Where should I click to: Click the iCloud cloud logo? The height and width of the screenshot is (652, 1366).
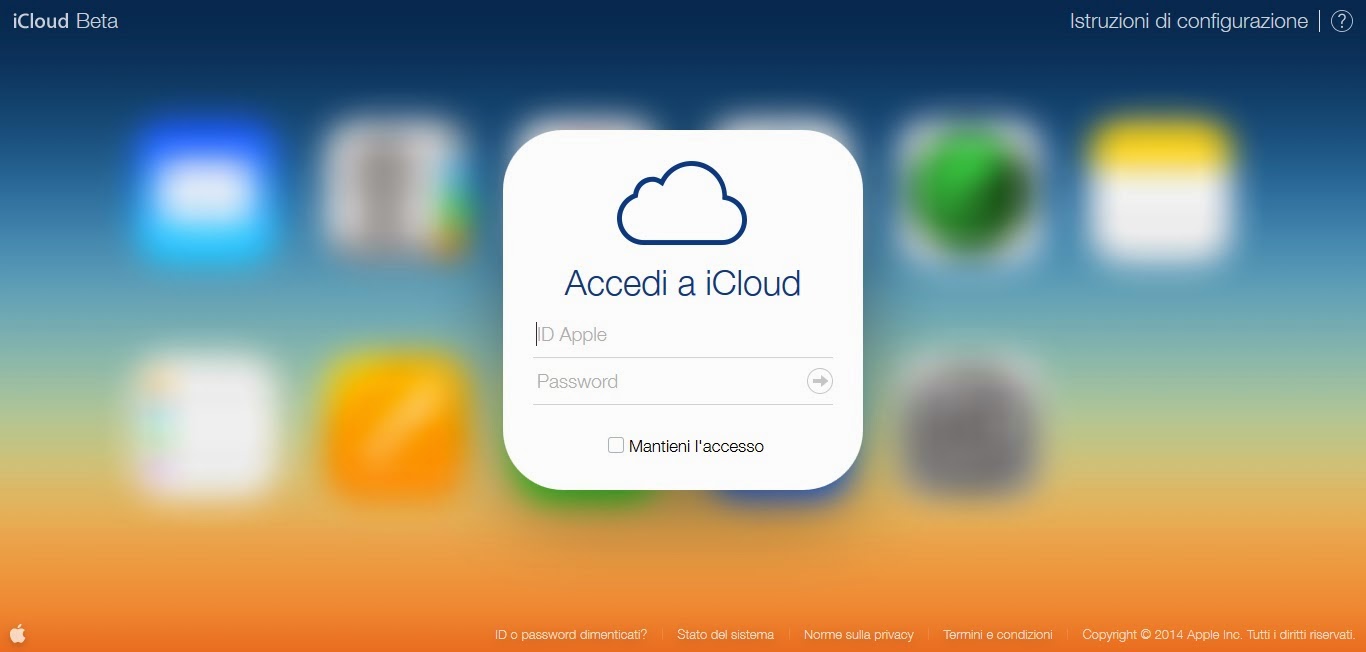pos(682,203)
